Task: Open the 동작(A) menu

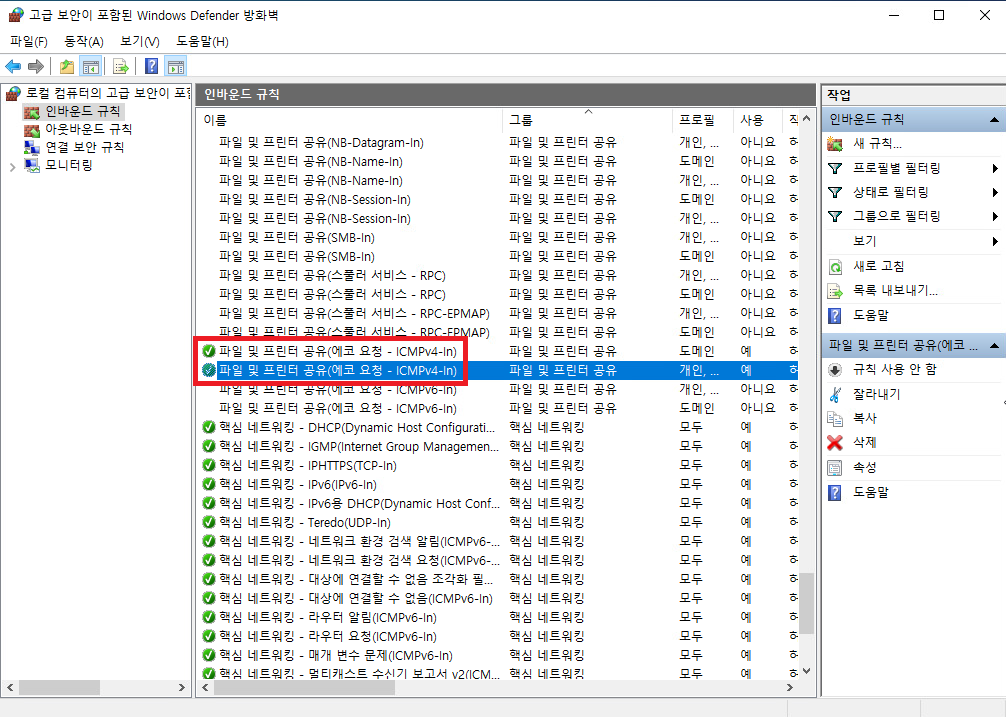Action: point(83,42)
